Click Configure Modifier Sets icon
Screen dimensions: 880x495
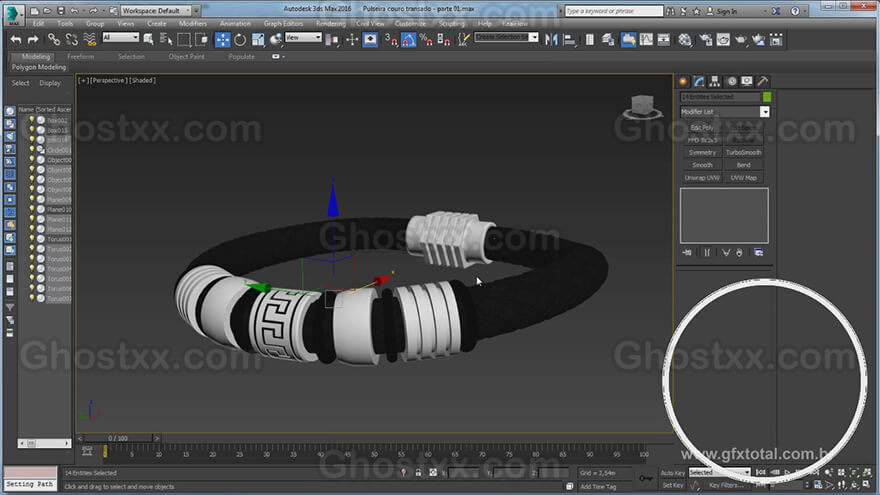pyautogui.click(x=758, y=253)
